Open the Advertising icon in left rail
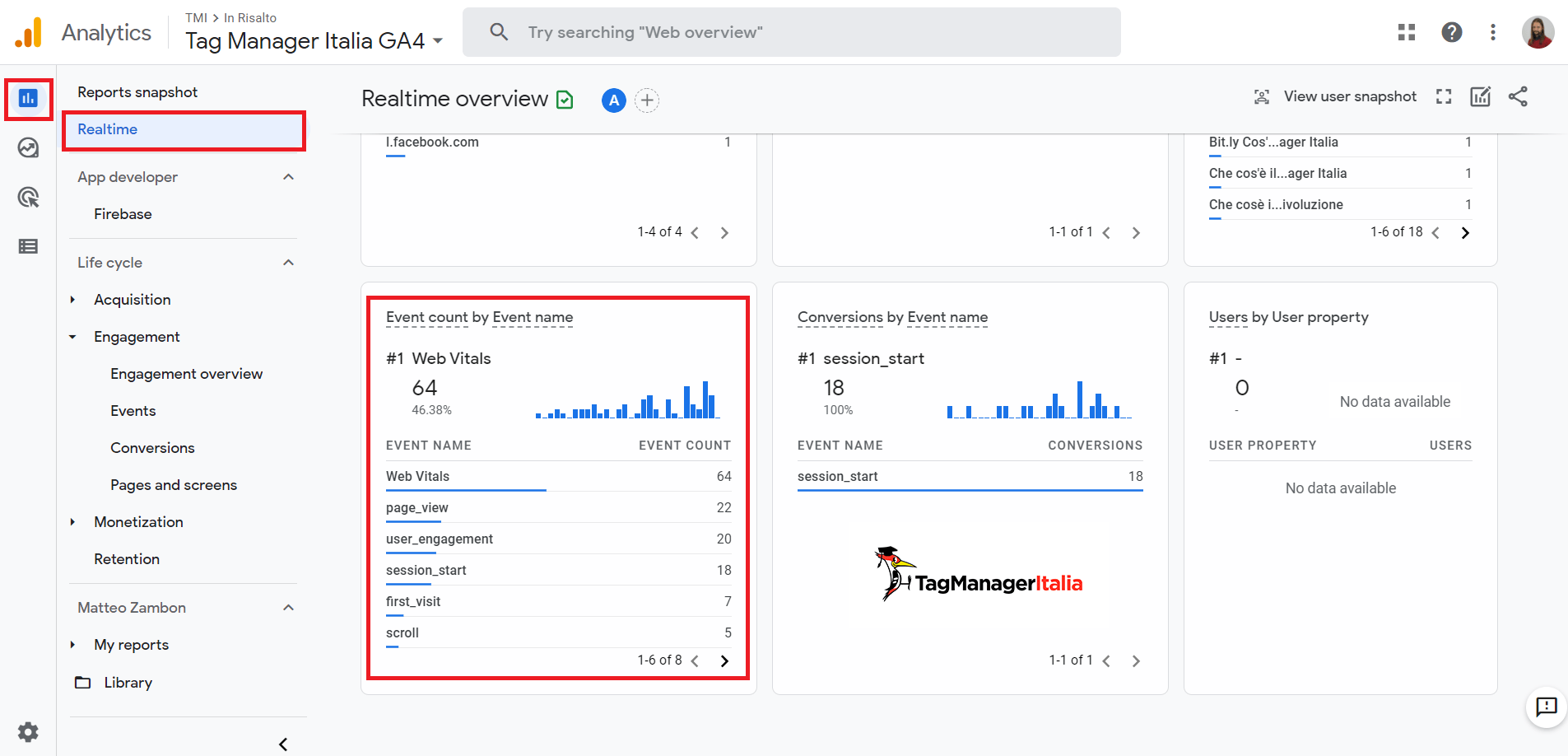 point(28,198)
